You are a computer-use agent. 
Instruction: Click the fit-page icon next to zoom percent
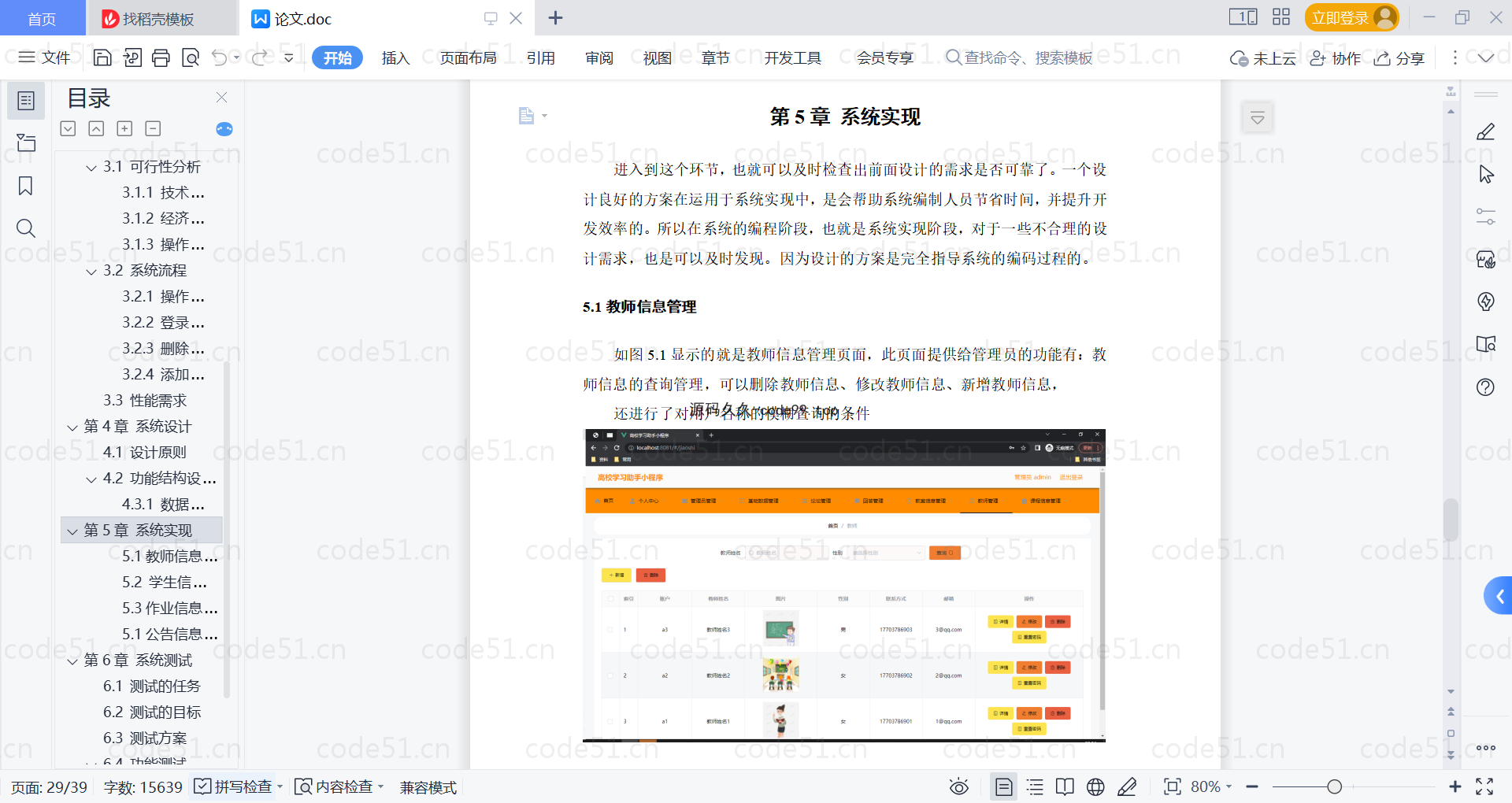[1172, 786]
